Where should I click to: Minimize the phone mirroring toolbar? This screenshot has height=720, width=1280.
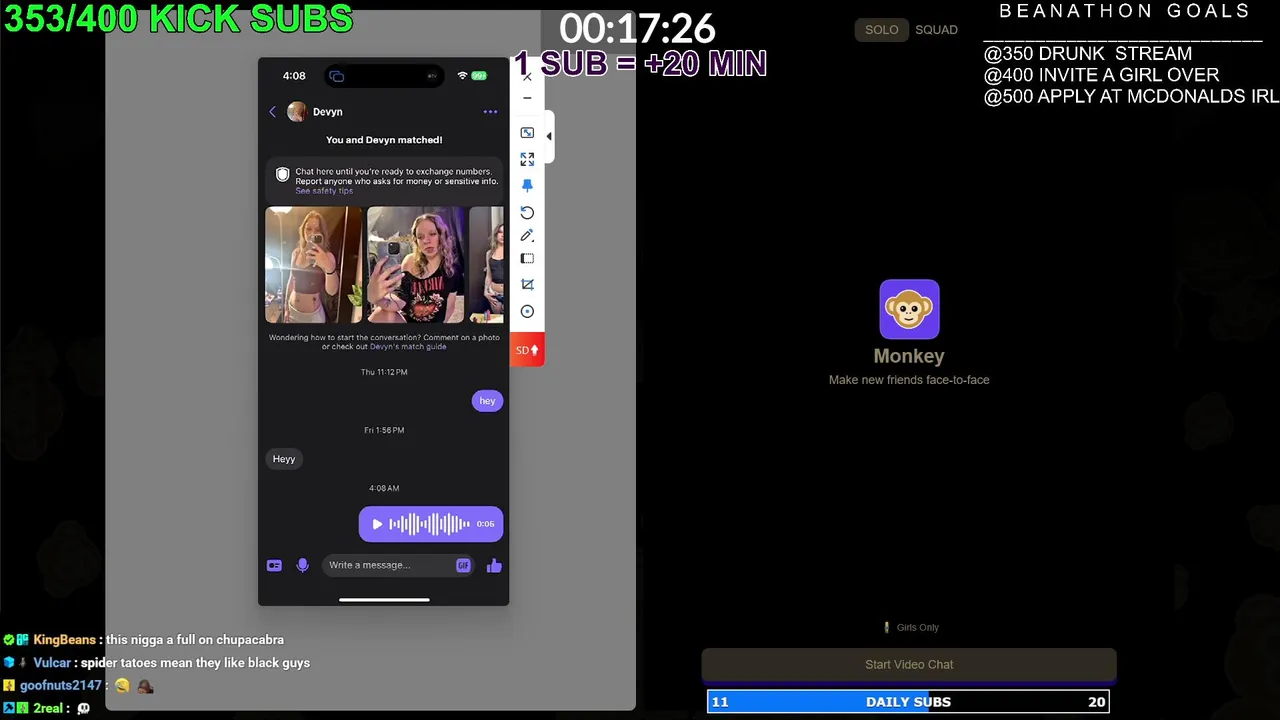[527, 98]
